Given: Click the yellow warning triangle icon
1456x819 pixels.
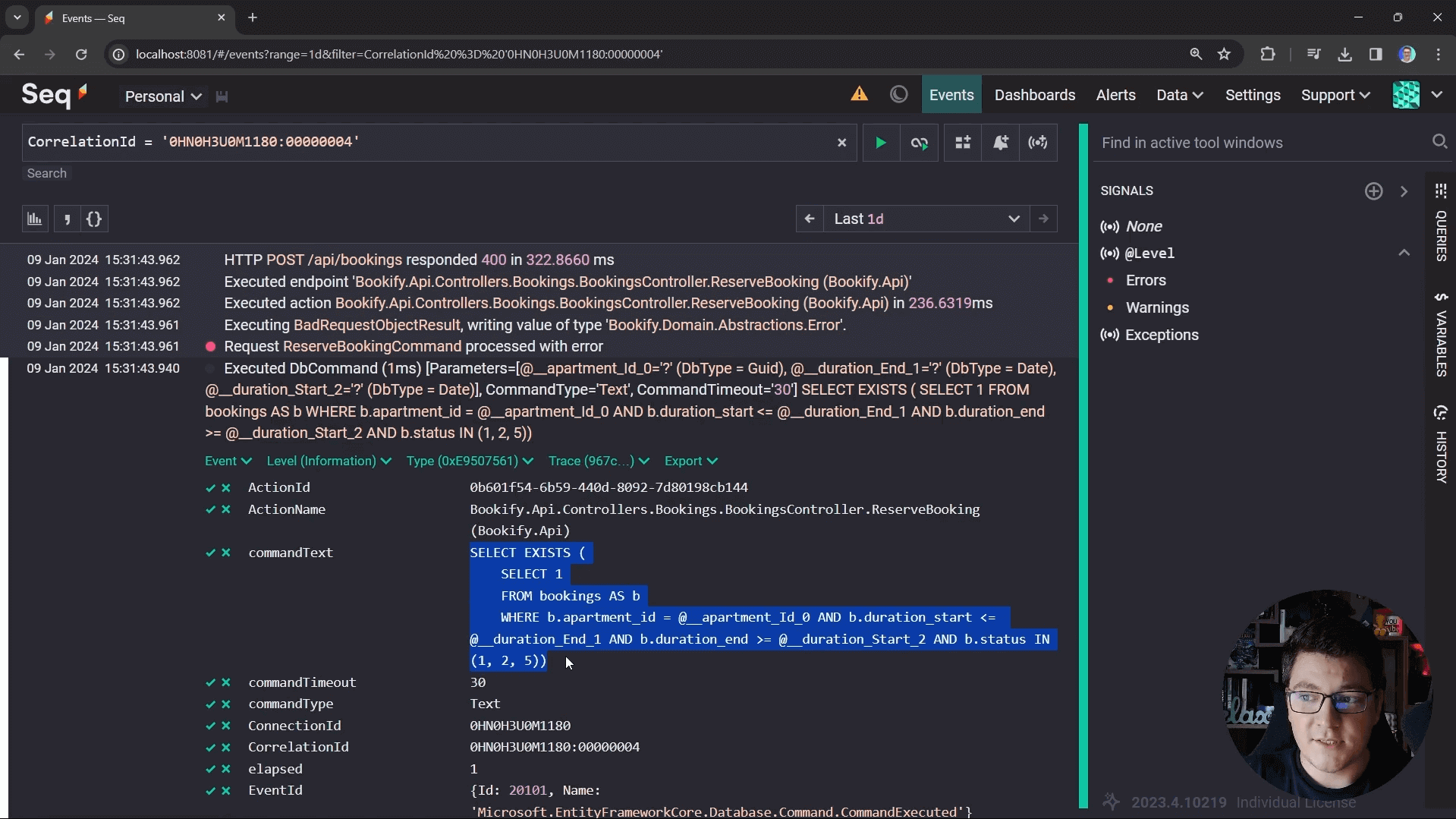Looking at the screenshot, I should click(x=859, y=94).
